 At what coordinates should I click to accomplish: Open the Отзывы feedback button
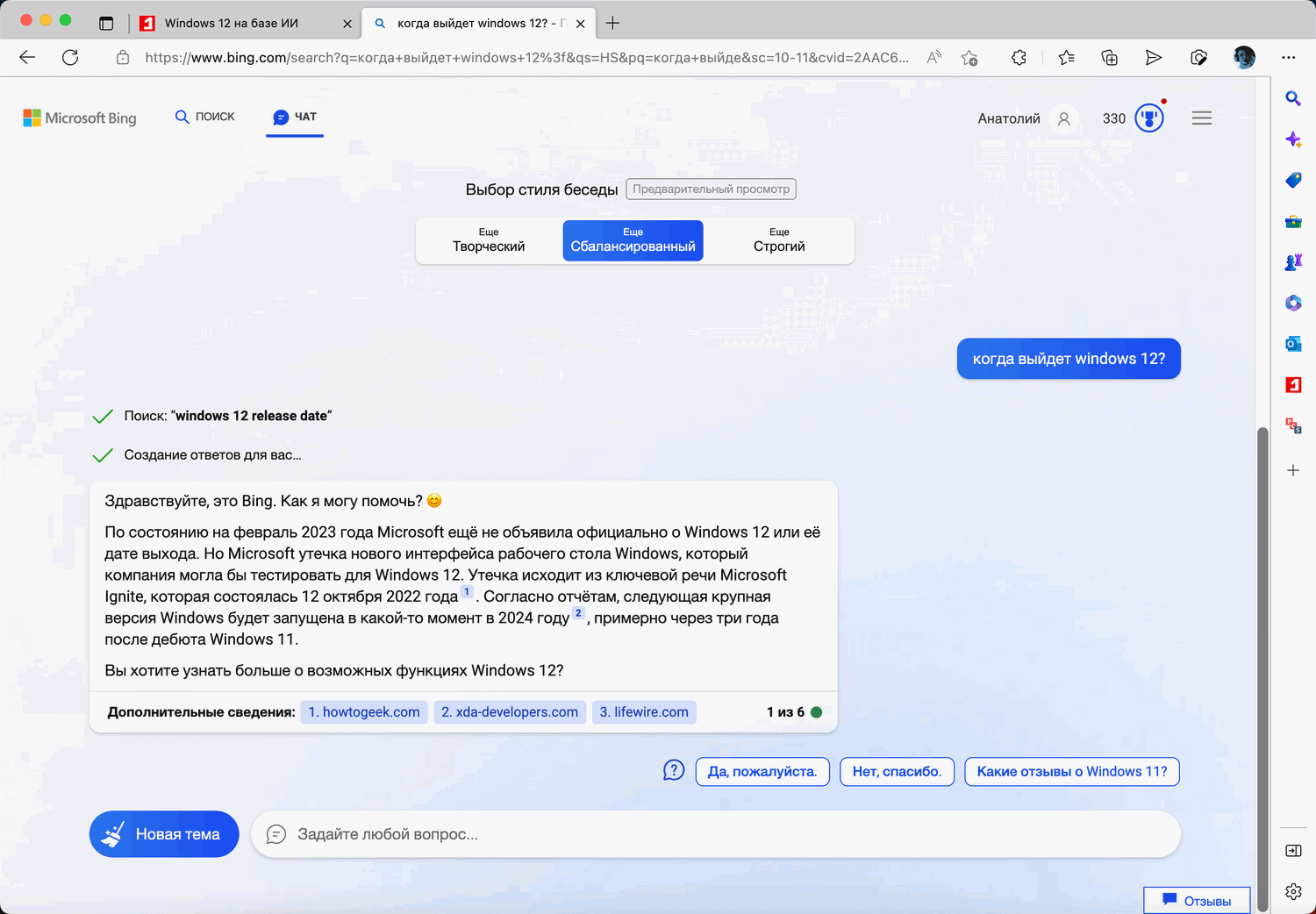pos(1197,901)
